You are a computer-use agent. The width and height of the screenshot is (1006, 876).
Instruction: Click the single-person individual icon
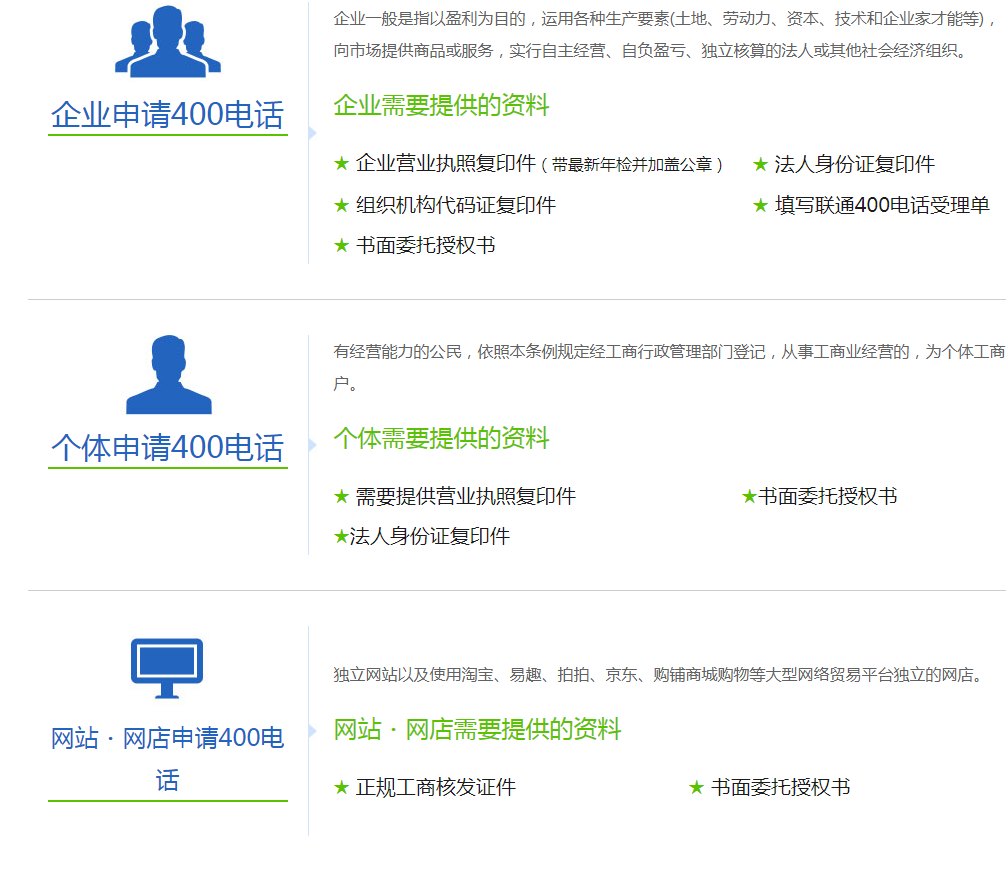tap(169, 374)
